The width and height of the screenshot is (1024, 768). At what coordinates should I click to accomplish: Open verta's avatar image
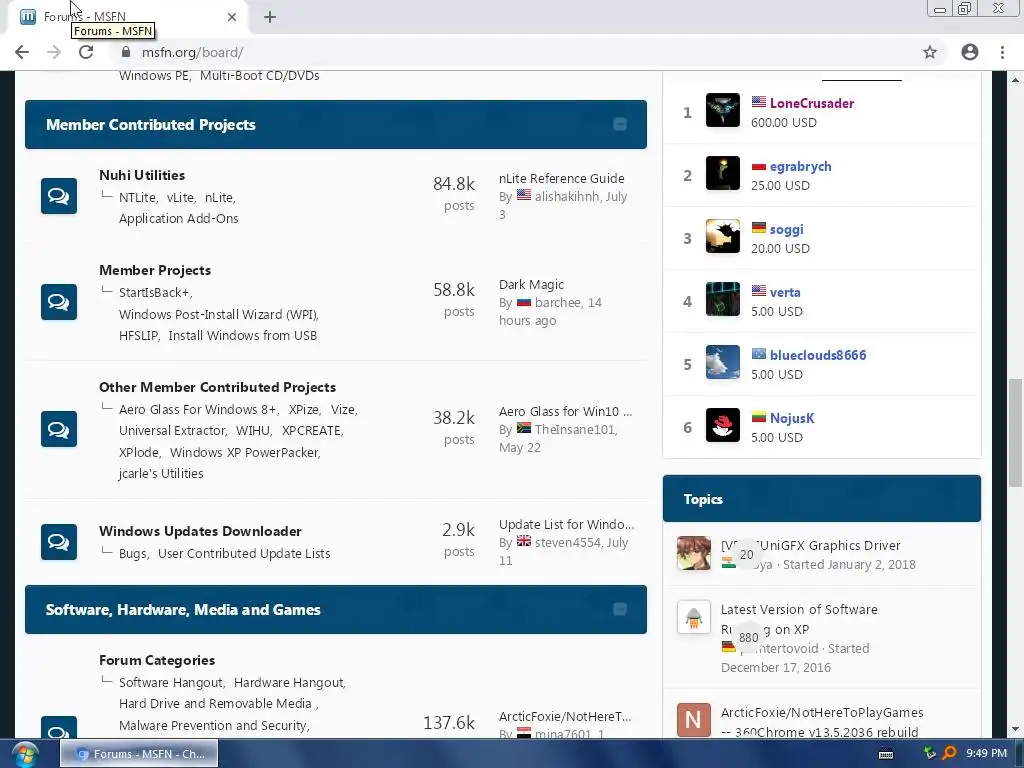pyautogui.click(x=722, y=299)
